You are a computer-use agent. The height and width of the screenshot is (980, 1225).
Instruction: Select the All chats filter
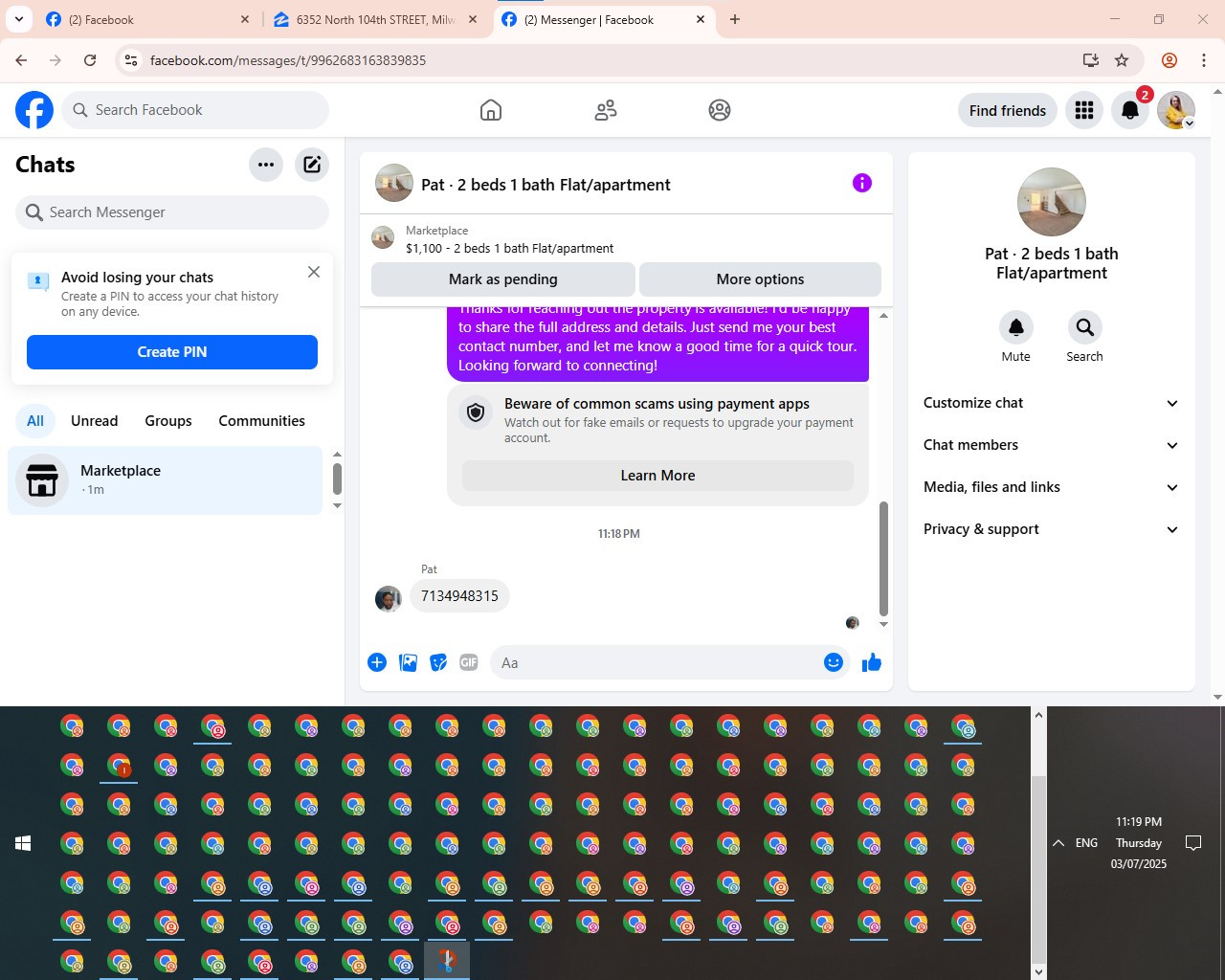pos(35,421)
